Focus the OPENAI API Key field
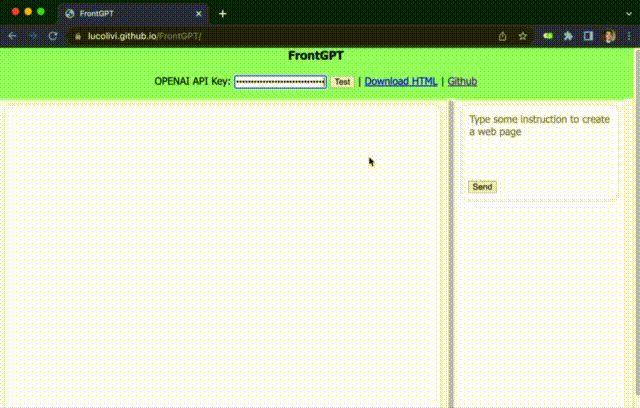This screenshot has height=408, width=640. point(280,82)
